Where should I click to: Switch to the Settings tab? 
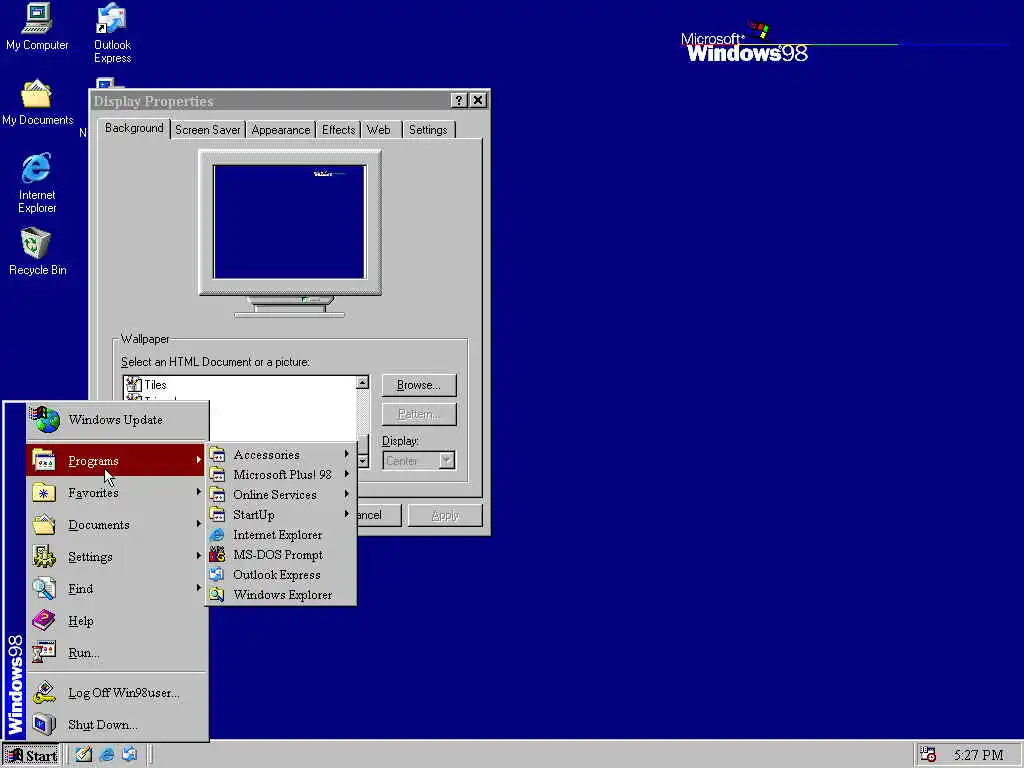point(428,130)
